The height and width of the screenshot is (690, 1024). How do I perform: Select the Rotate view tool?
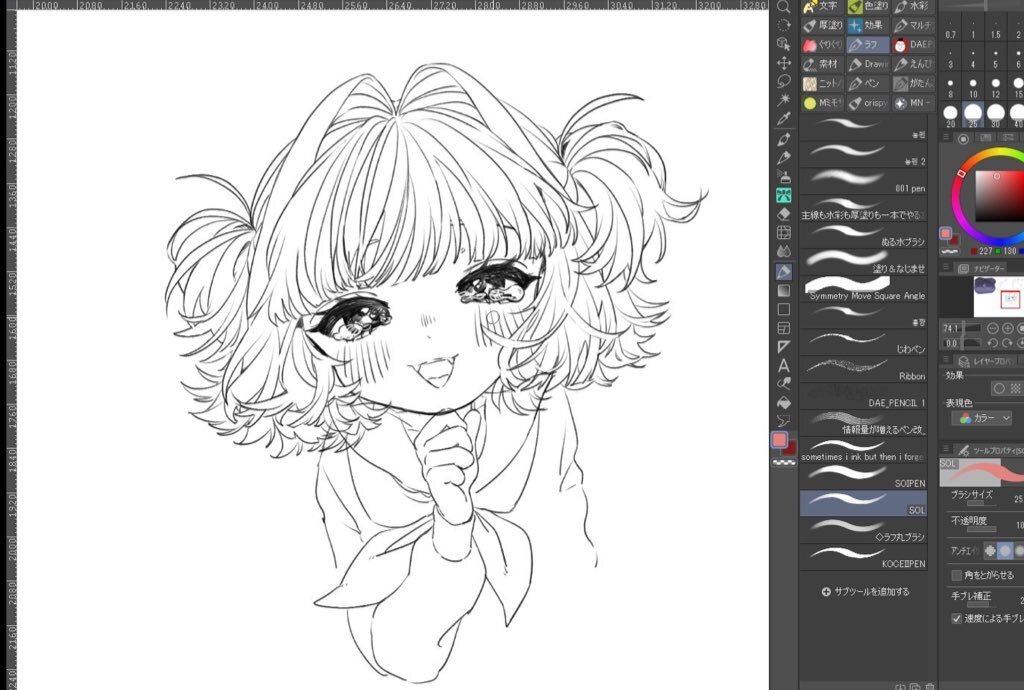pos(784,25)
